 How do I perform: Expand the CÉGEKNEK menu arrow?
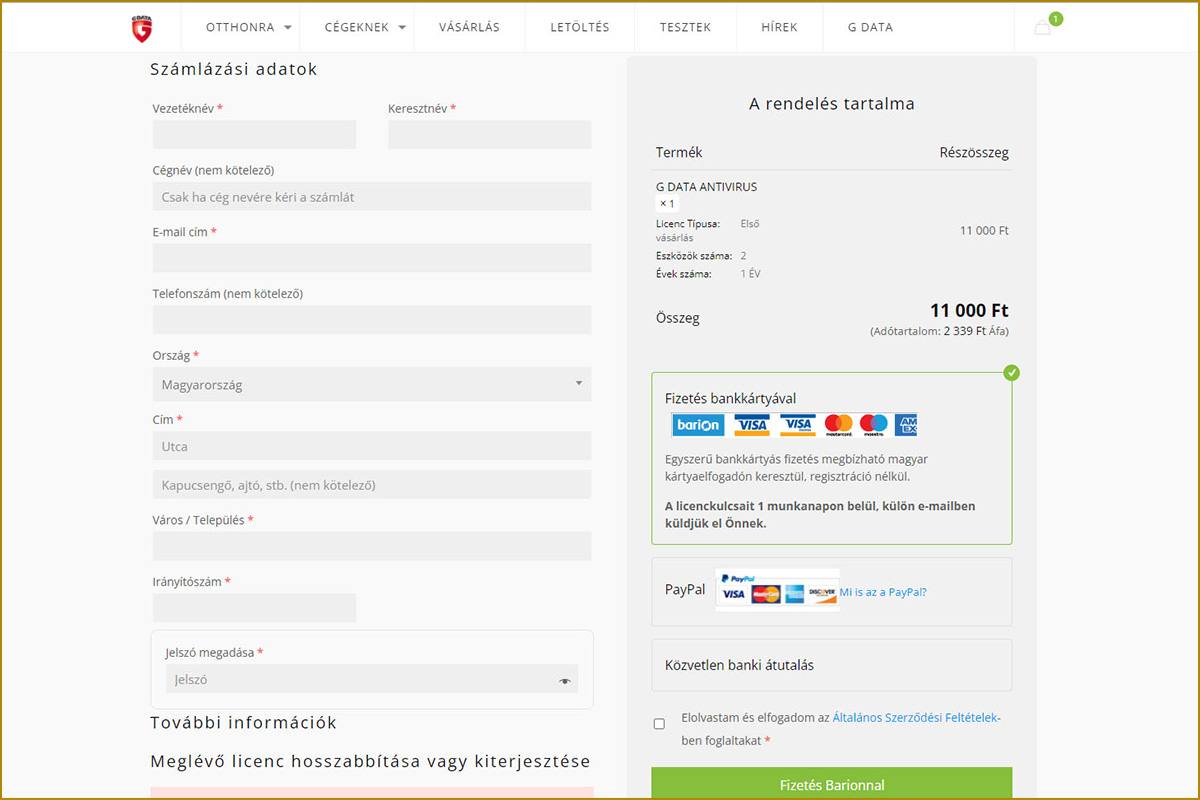tap(402, 28)
